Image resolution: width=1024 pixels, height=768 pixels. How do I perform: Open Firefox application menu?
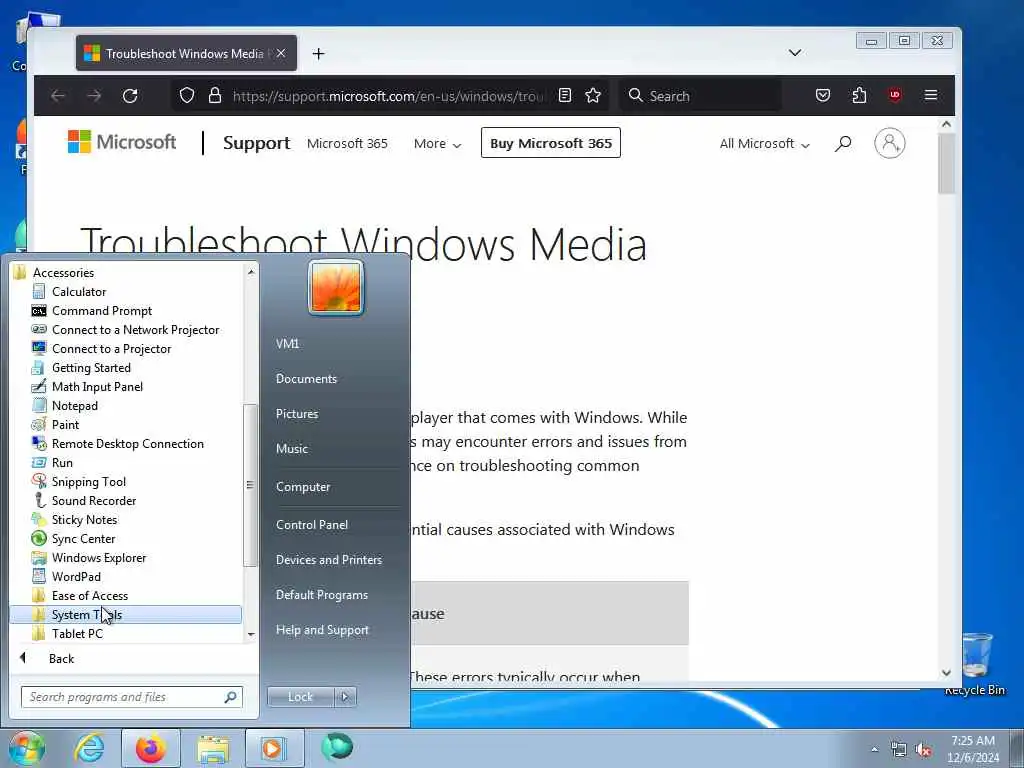click(931, 95)
